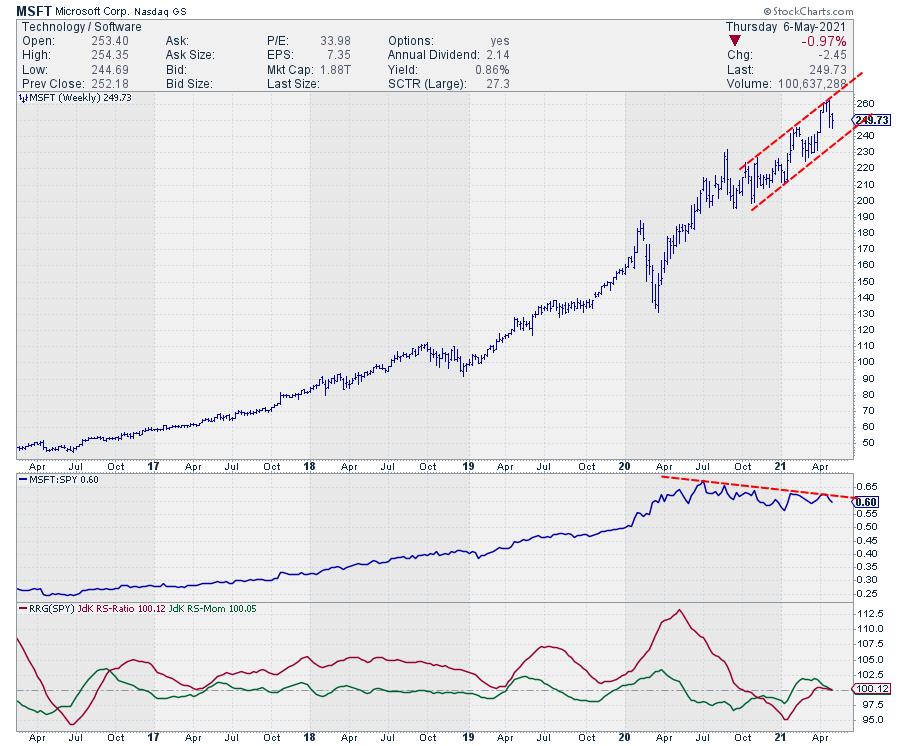Click the copyright symbol beside StockCharts.com

click(767, 11)
